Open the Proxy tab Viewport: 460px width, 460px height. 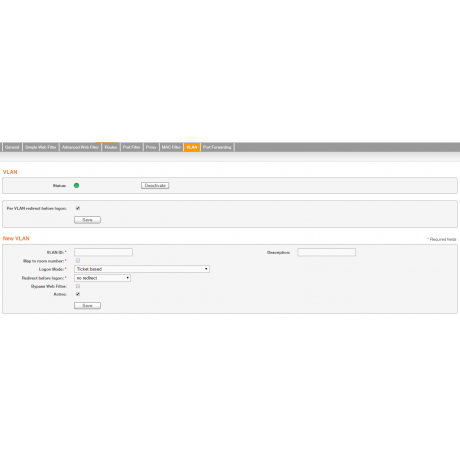click(x=151, y=147)
